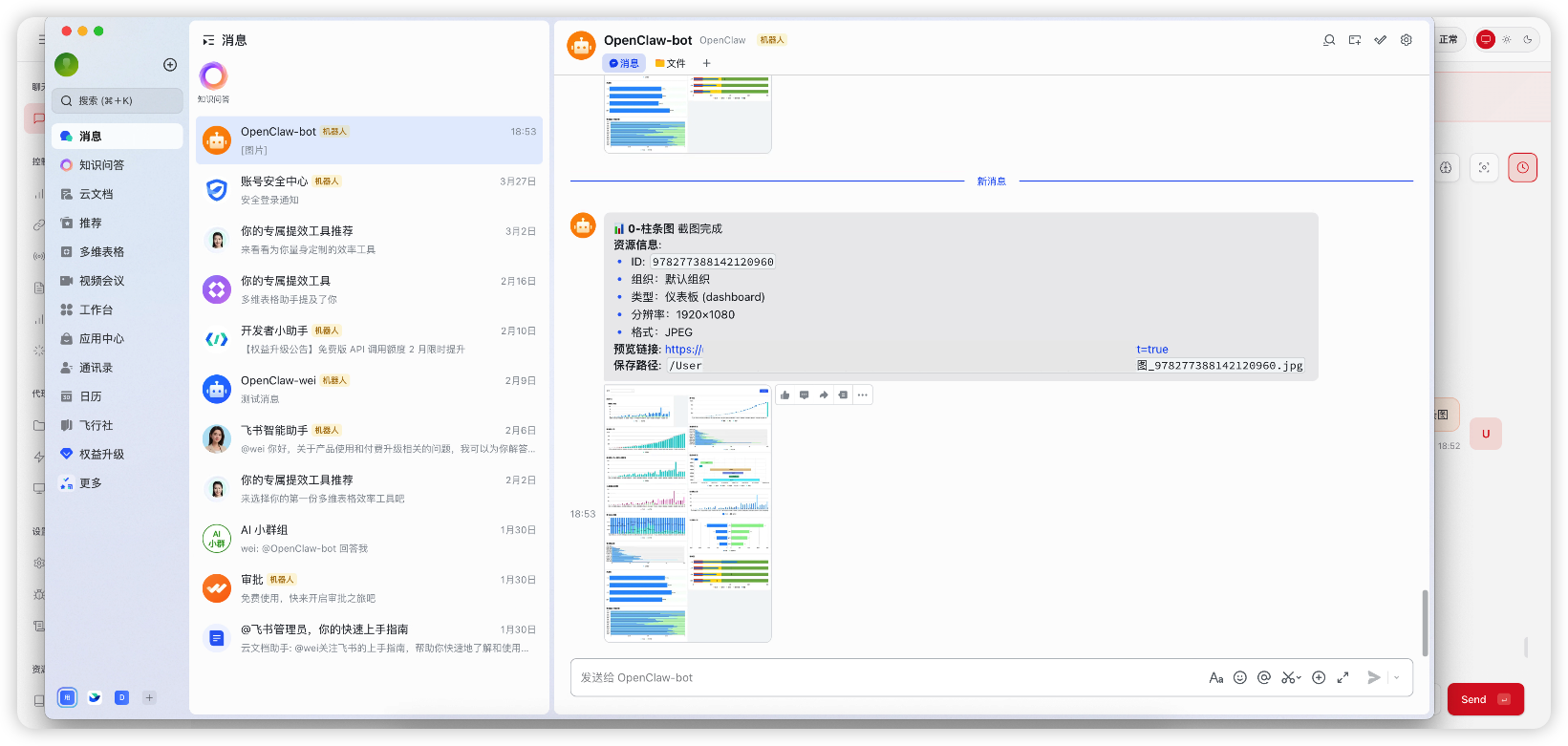Expand the message editor to full size

[1342, 677]
